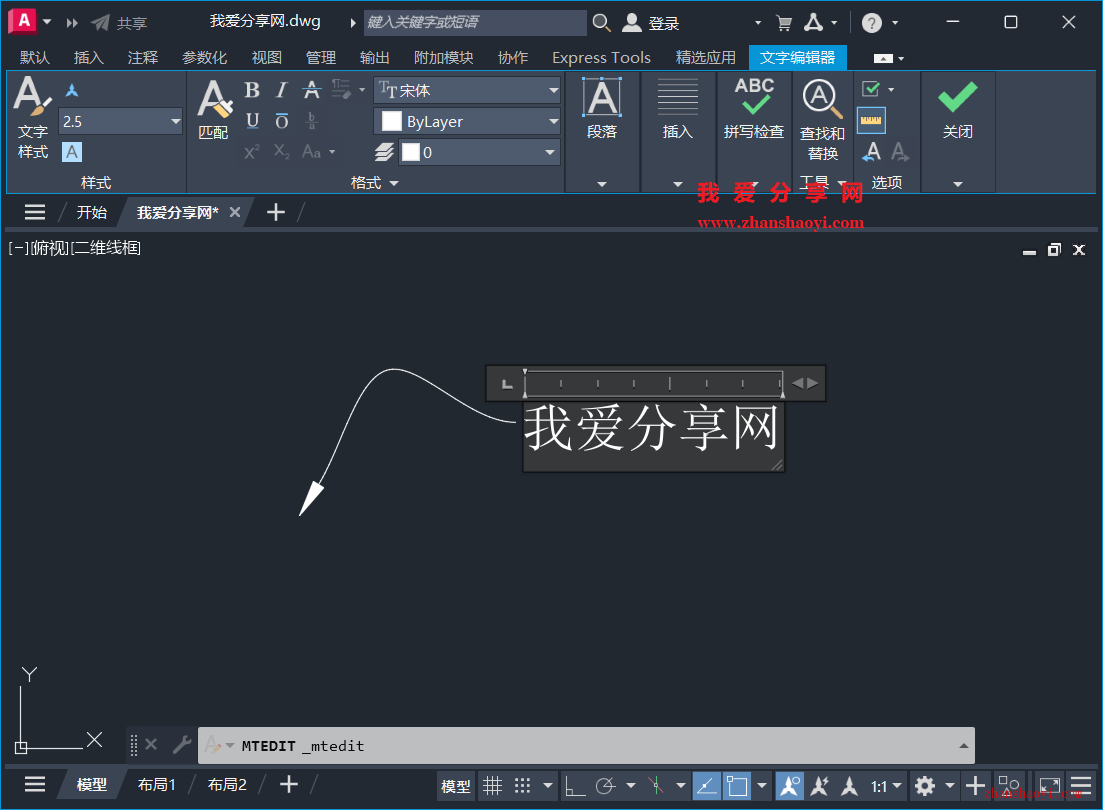Open the Autodesk App Store cart
This screenshot has height=810, width=1103.
[784, 23]
